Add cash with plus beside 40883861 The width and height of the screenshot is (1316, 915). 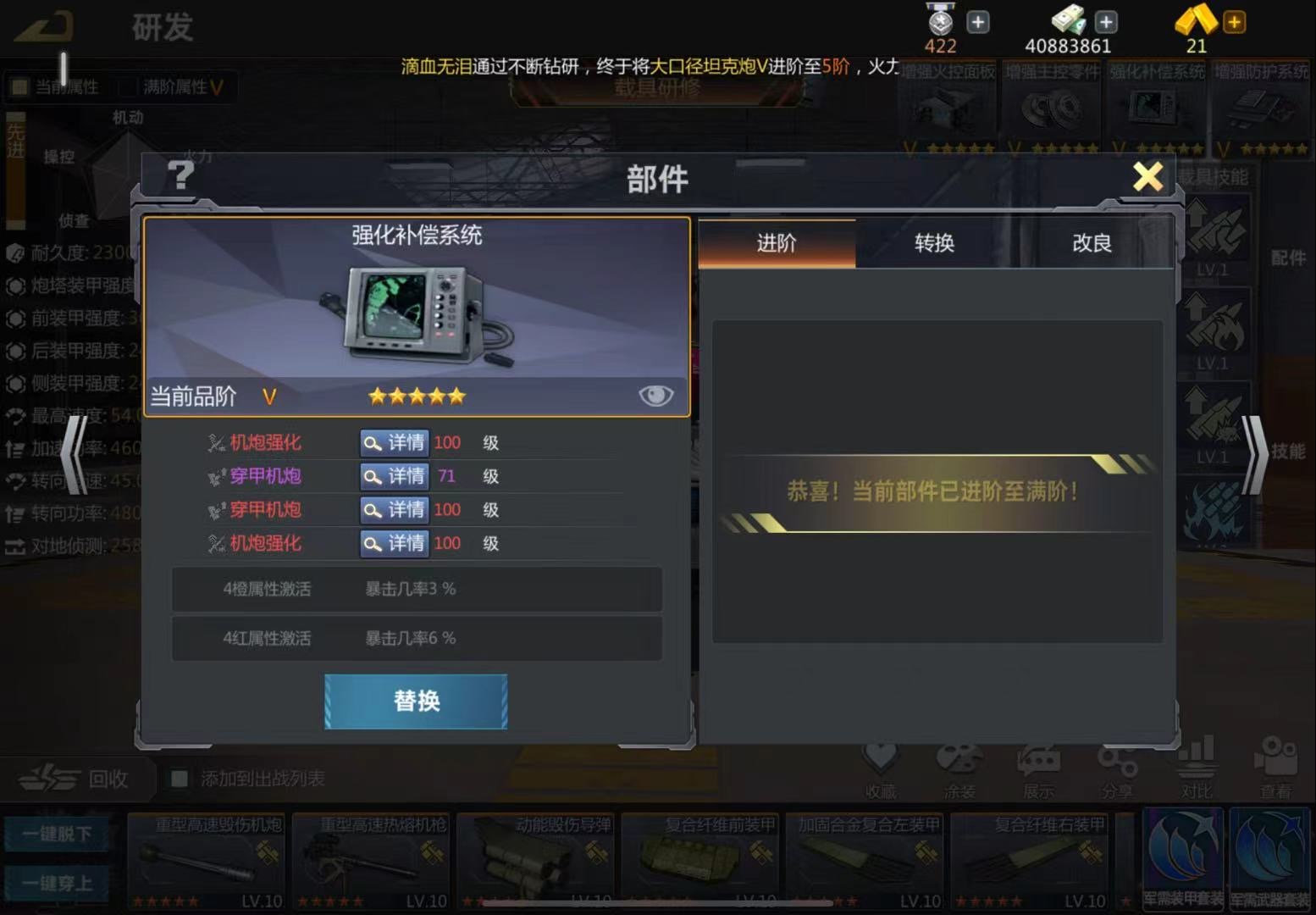click(1106, 22)
